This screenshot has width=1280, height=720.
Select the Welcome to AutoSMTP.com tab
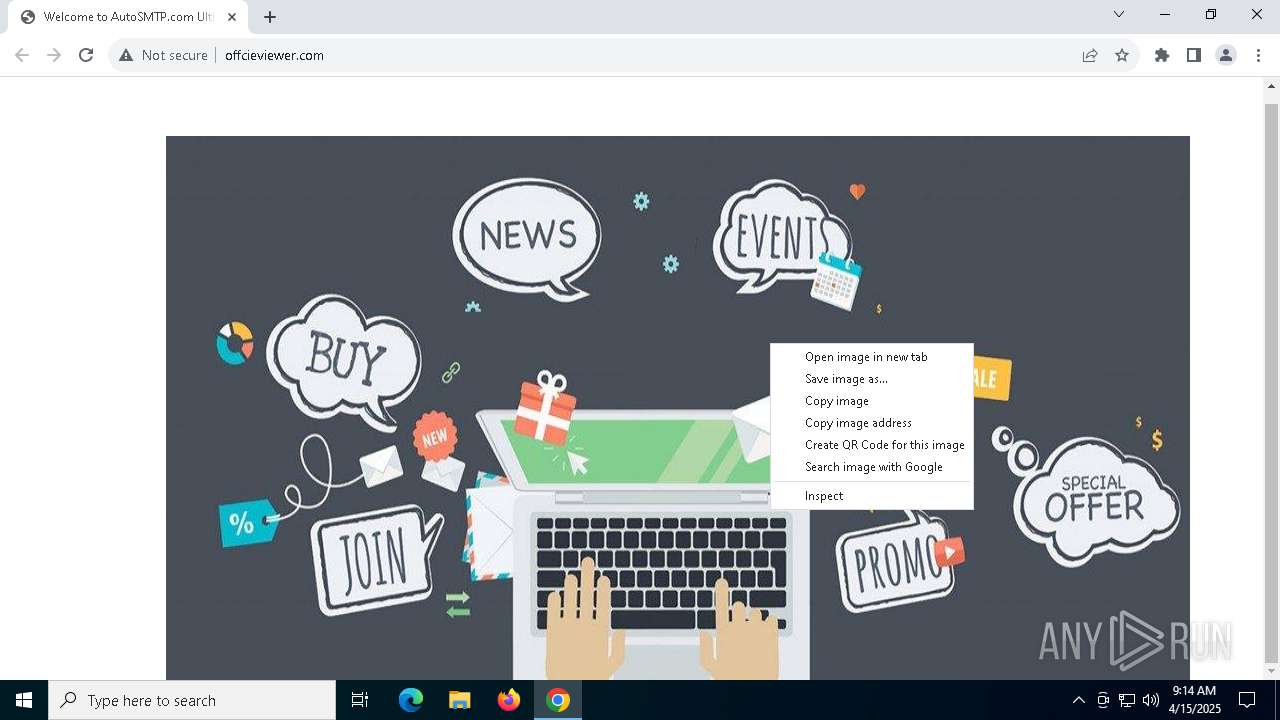128,17
